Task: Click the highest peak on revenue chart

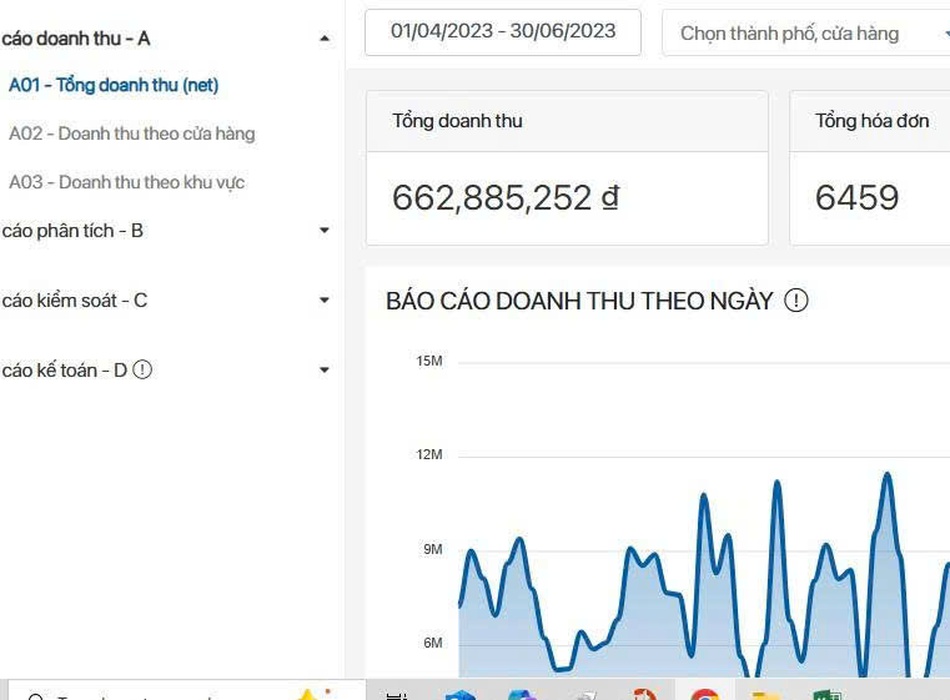Action: tap(886, 475)
